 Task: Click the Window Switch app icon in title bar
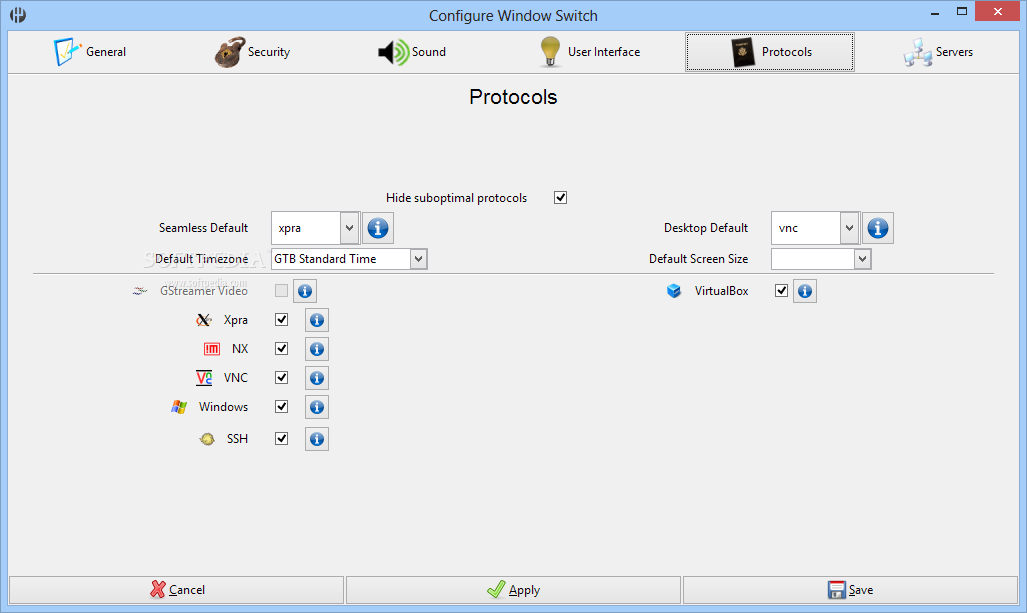pyautogui.click(x=18, y=14)
